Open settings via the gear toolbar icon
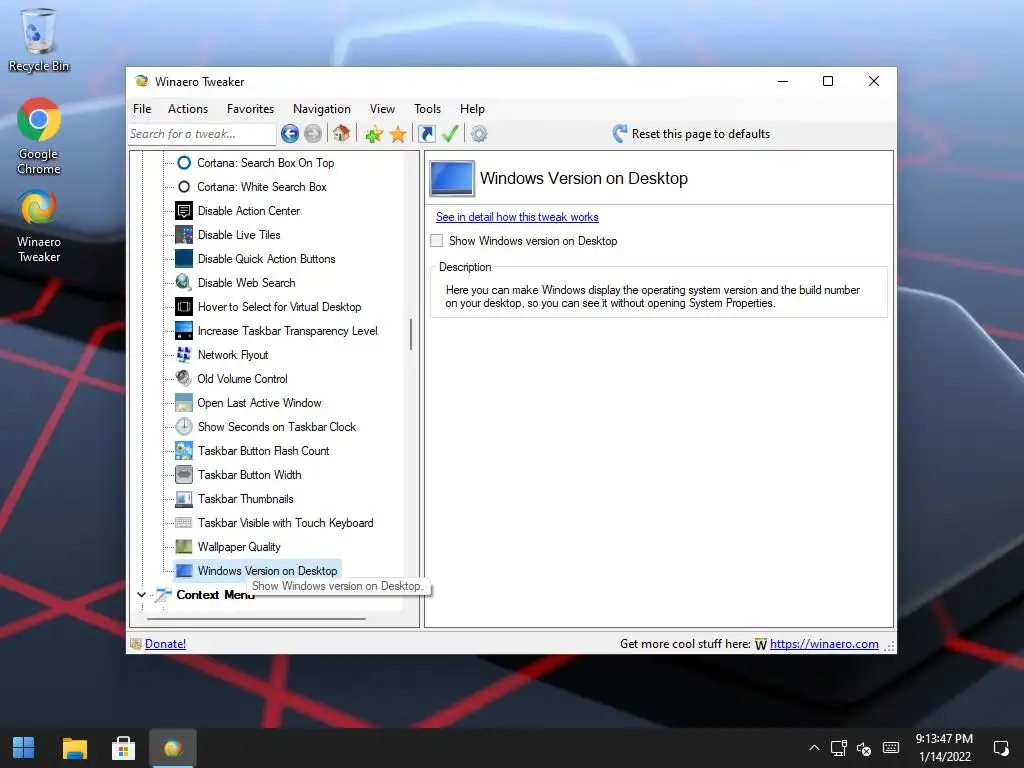This screenshot has width=1024, height=768. click(479, 135)
